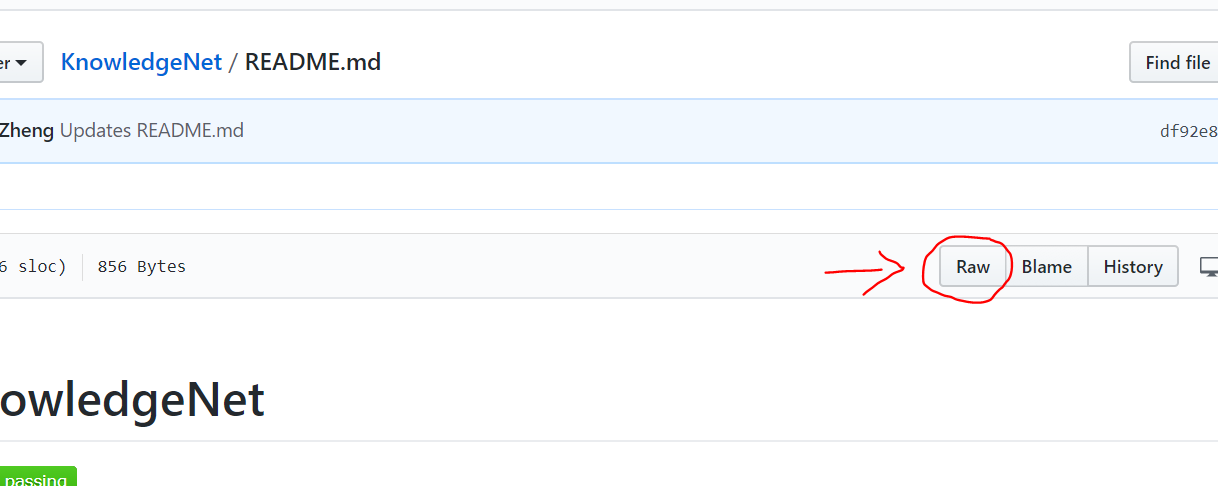Click the slash separator in the breadcrumb
The height and width of the screenshot is (486, 1218).
click(x=233, y=62)
